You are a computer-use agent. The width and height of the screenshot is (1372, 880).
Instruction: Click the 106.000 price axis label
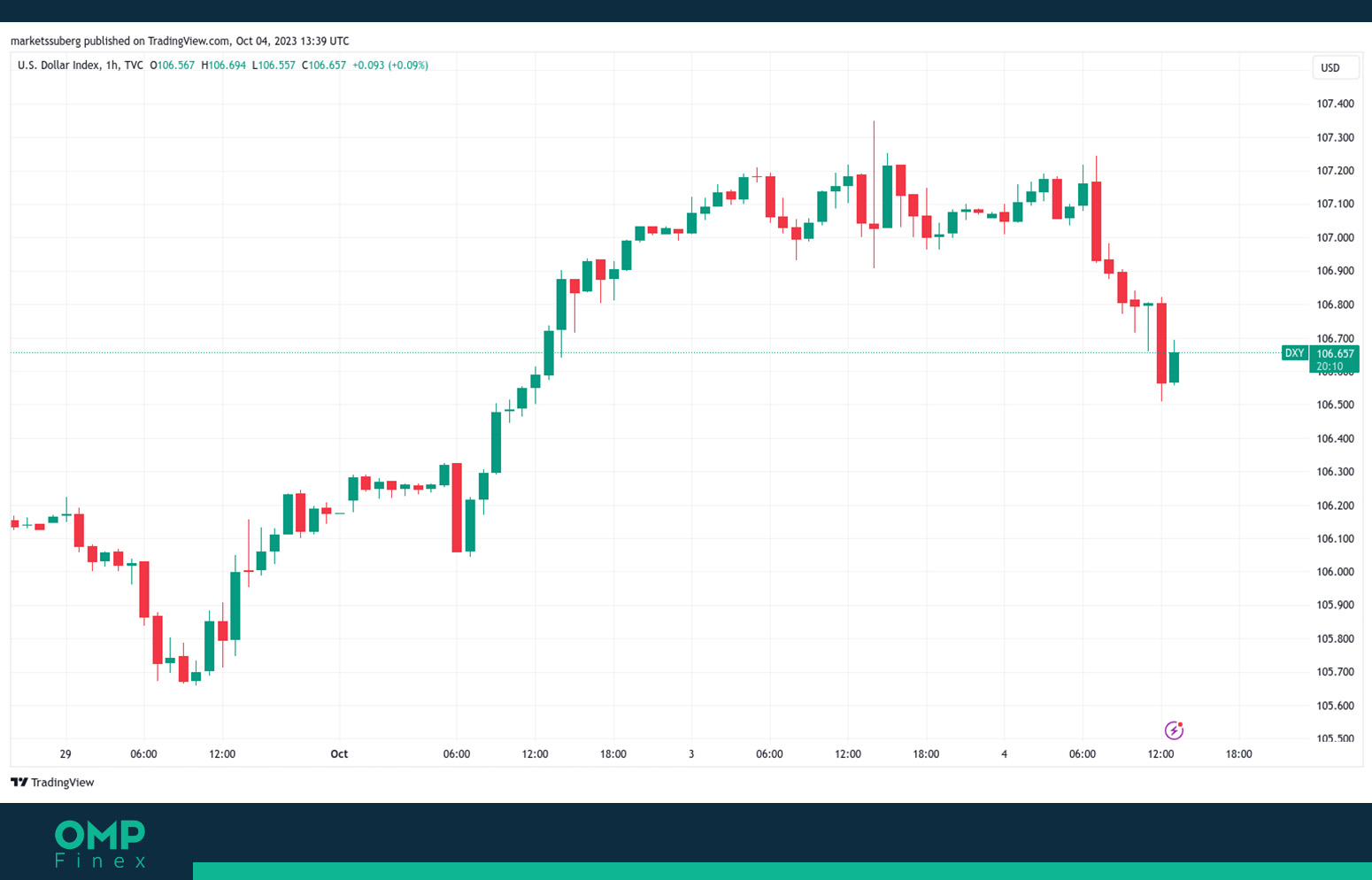tap(1335, 572)
